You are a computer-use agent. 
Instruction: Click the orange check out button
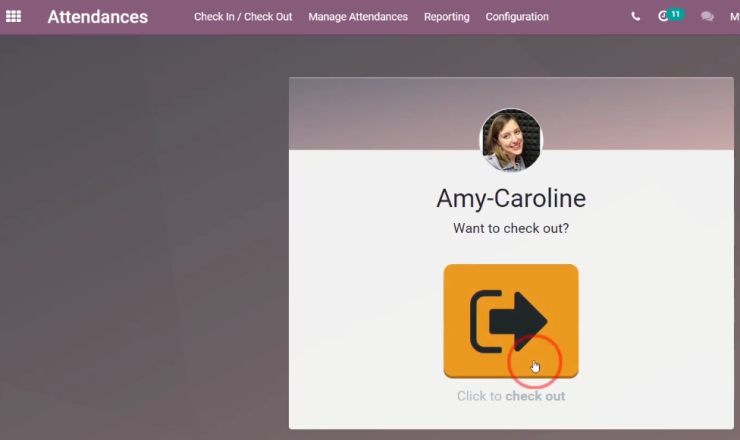(x=511, y=321)
